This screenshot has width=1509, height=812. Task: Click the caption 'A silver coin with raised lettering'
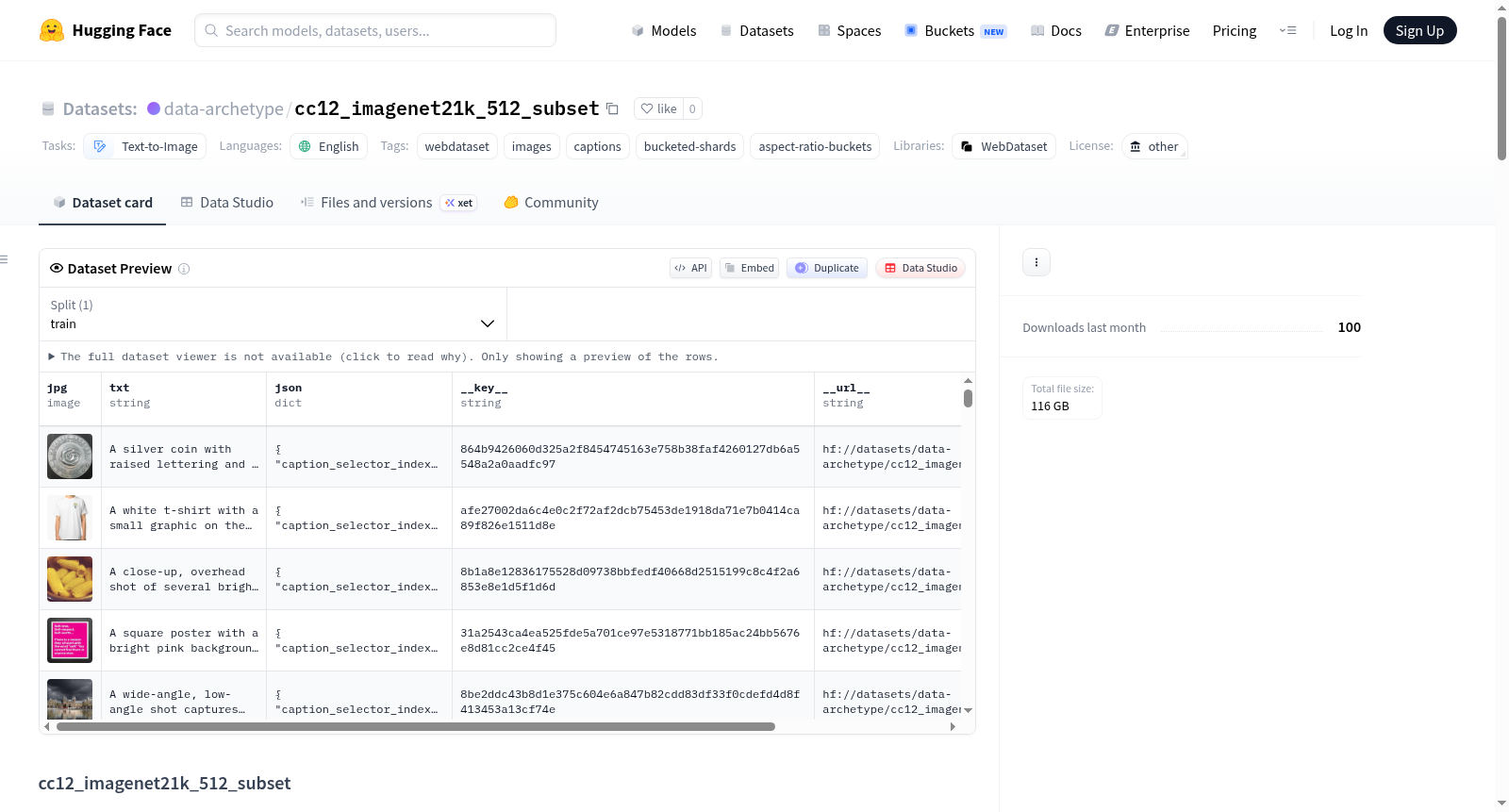coord(184,456)
